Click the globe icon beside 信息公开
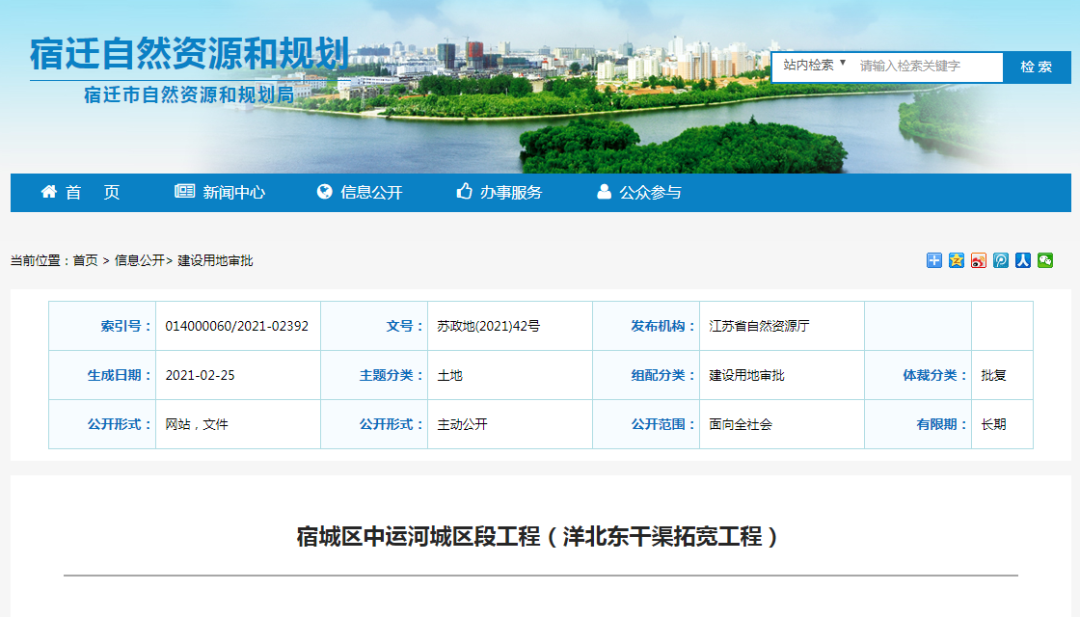1080x617 pixels. (x=324, y=191)
